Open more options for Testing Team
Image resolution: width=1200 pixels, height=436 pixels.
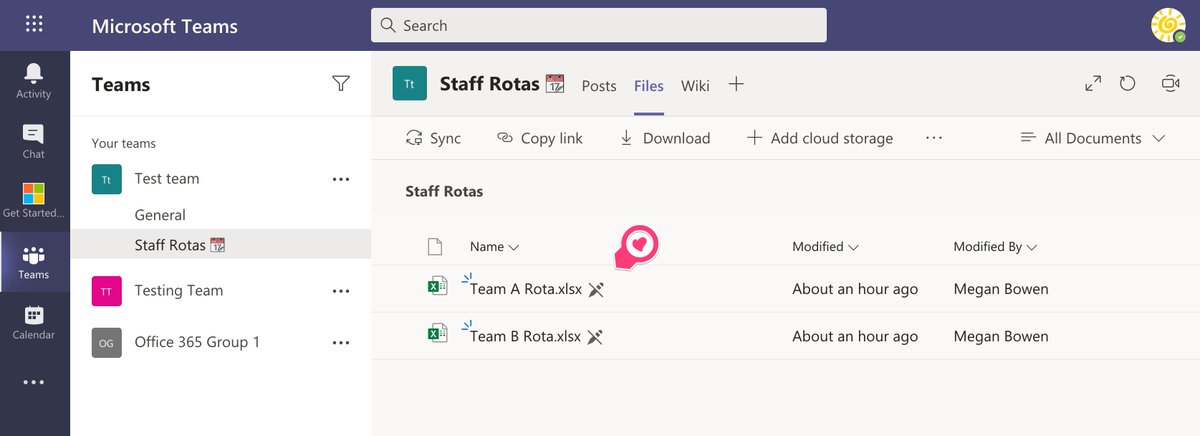pos(341,291)
